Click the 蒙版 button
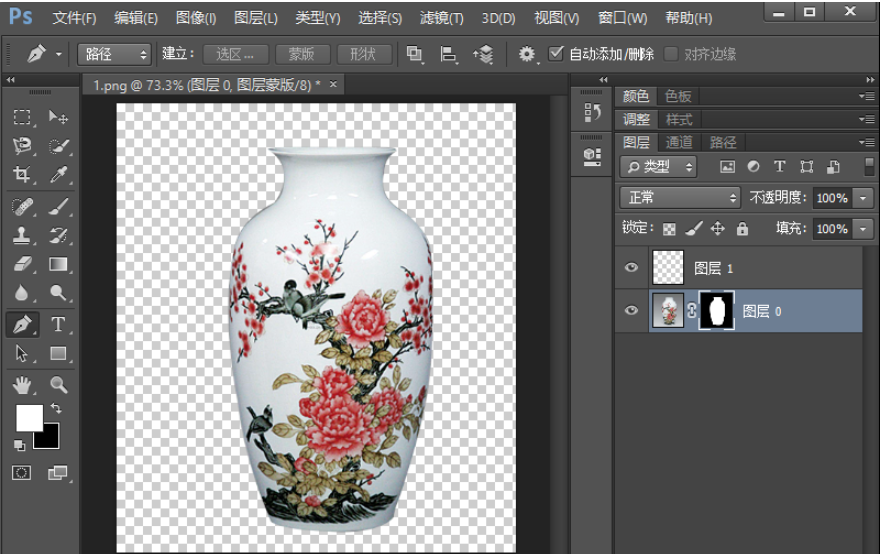Viewport: 880px width, 554px height. [301, 54]
